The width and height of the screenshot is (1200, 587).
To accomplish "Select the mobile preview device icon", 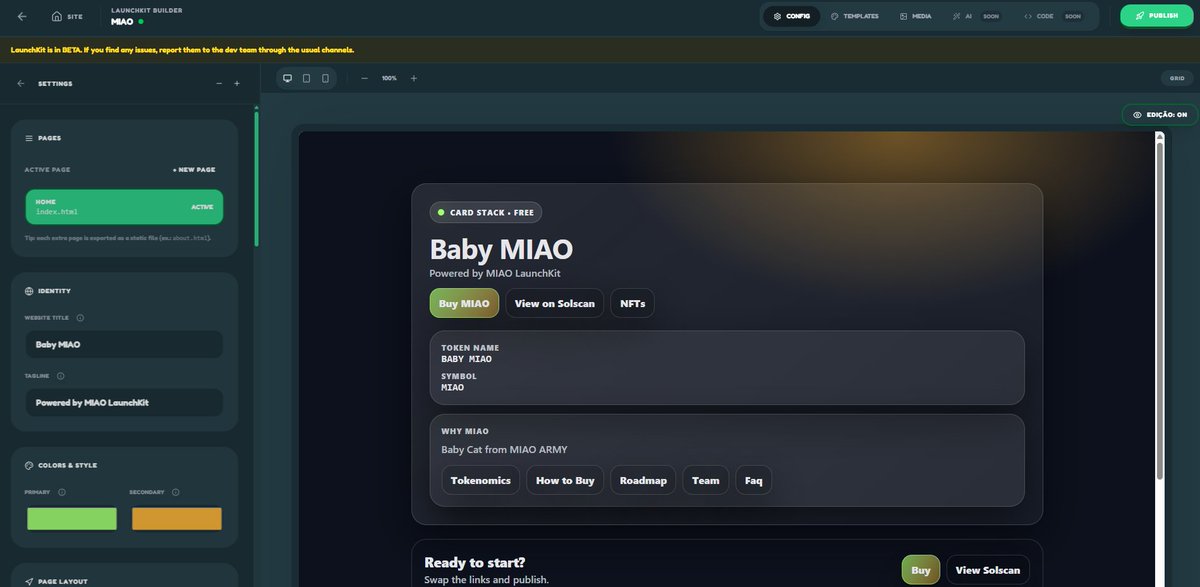I will (x=325, y=78).
